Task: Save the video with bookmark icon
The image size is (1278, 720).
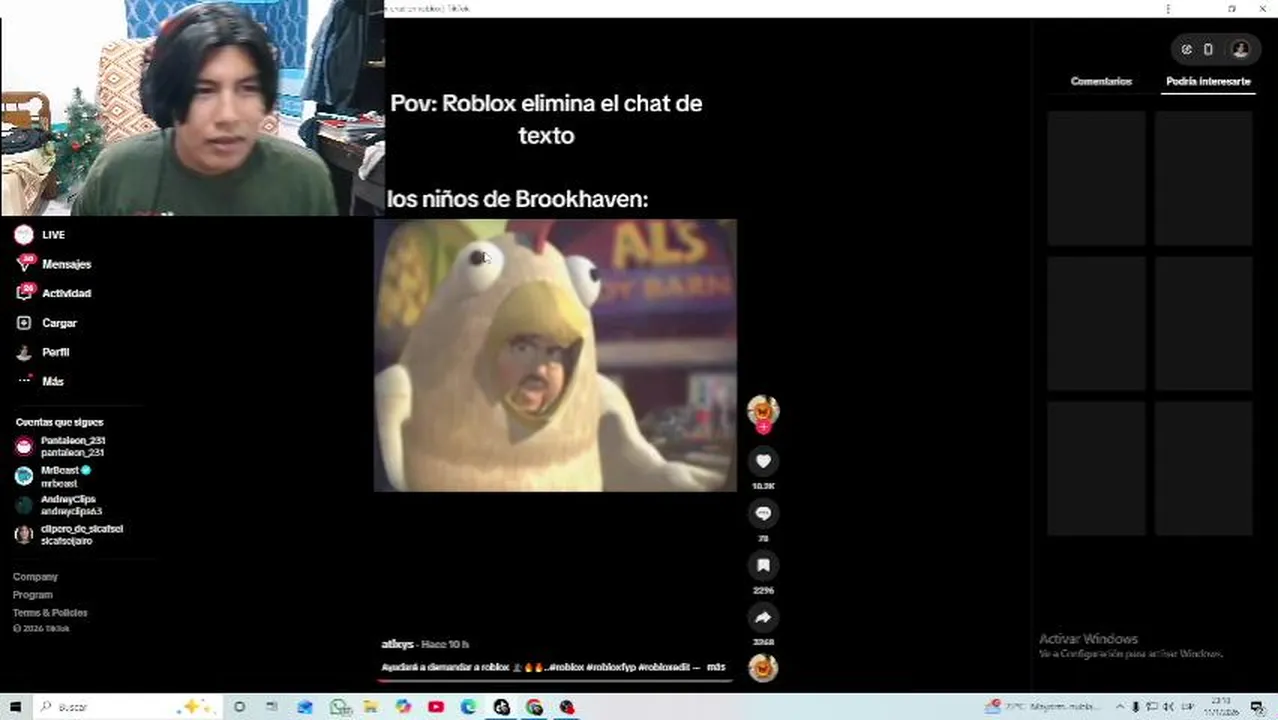Action: click(763, 565)
